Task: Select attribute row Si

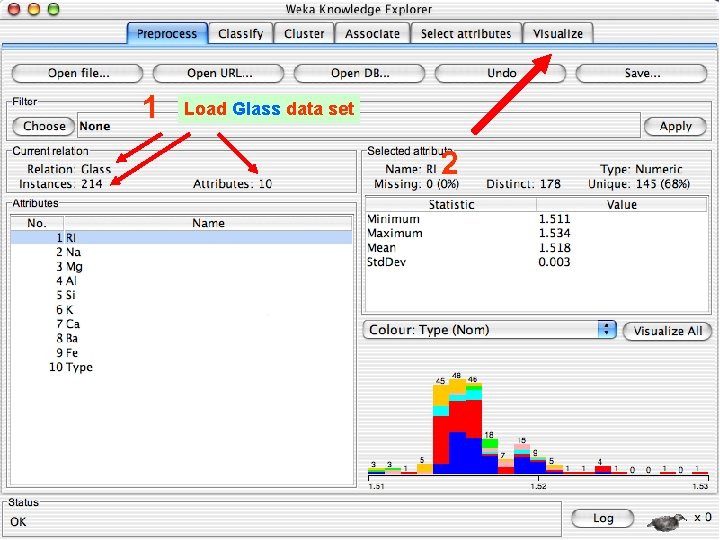Action: 181,295
